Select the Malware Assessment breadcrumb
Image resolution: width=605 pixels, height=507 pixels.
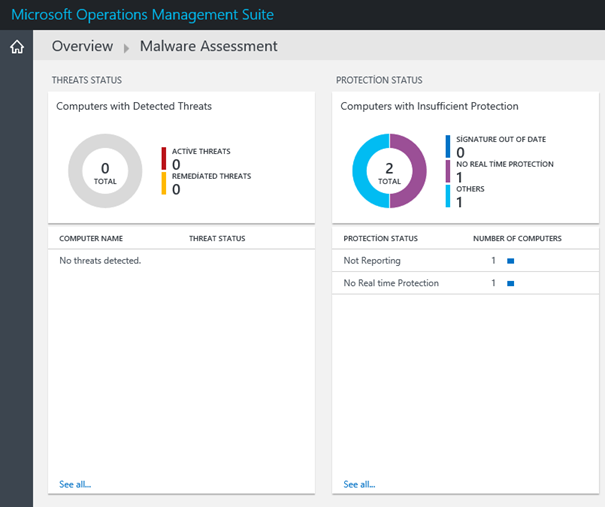tap(208, 46)
